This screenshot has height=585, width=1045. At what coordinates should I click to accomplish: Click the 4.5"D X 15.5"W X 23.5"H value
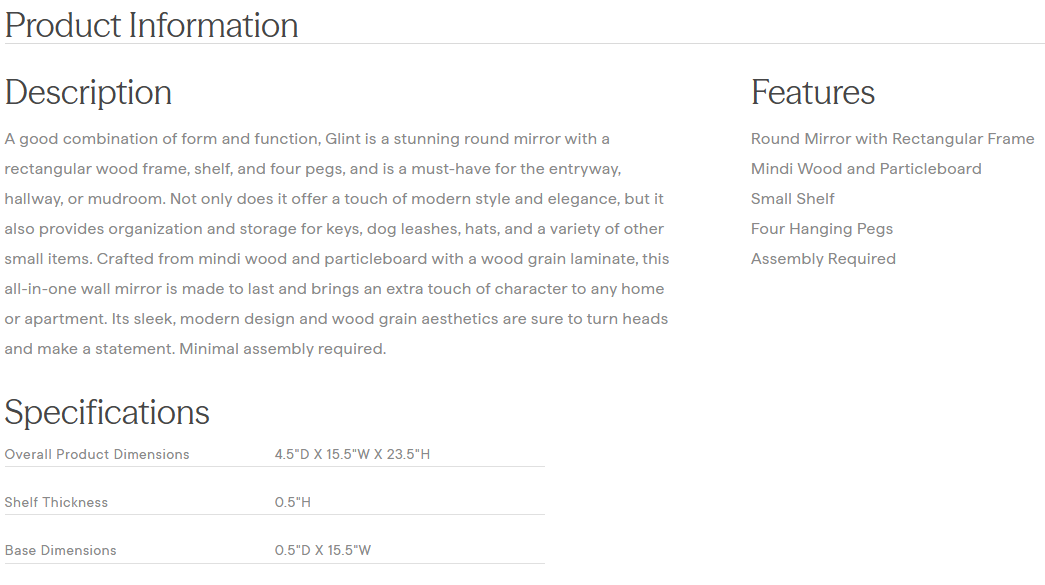(x=352, y=454)
